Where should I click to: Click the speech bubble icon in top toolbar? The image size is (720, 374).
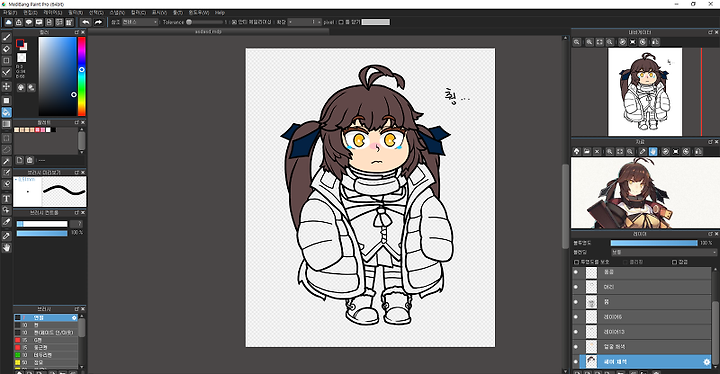click(29, 22)
